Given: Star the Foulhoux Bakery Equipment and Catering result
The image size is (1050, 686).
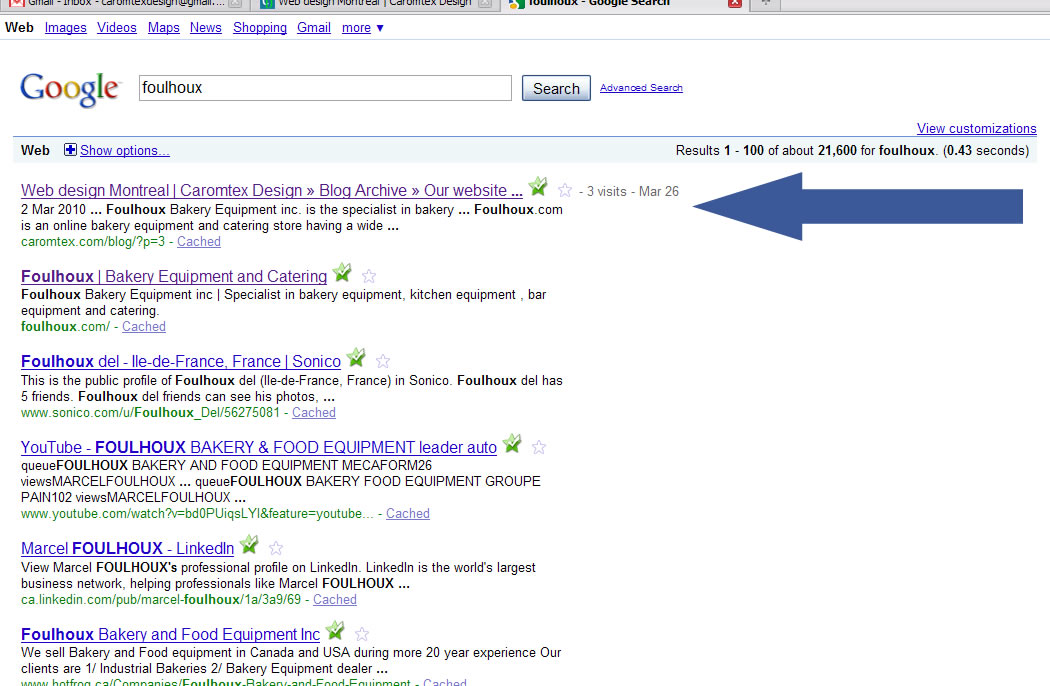Looking at the screenshot, I should point(369,276).
